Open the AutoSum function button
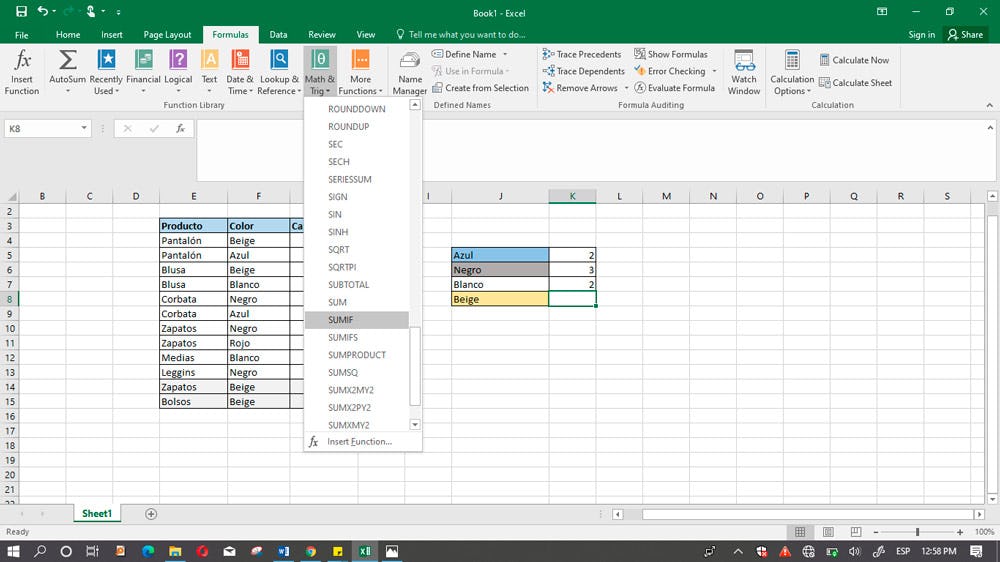Screen dimensions: 1000x562 [x=67, y=70]
